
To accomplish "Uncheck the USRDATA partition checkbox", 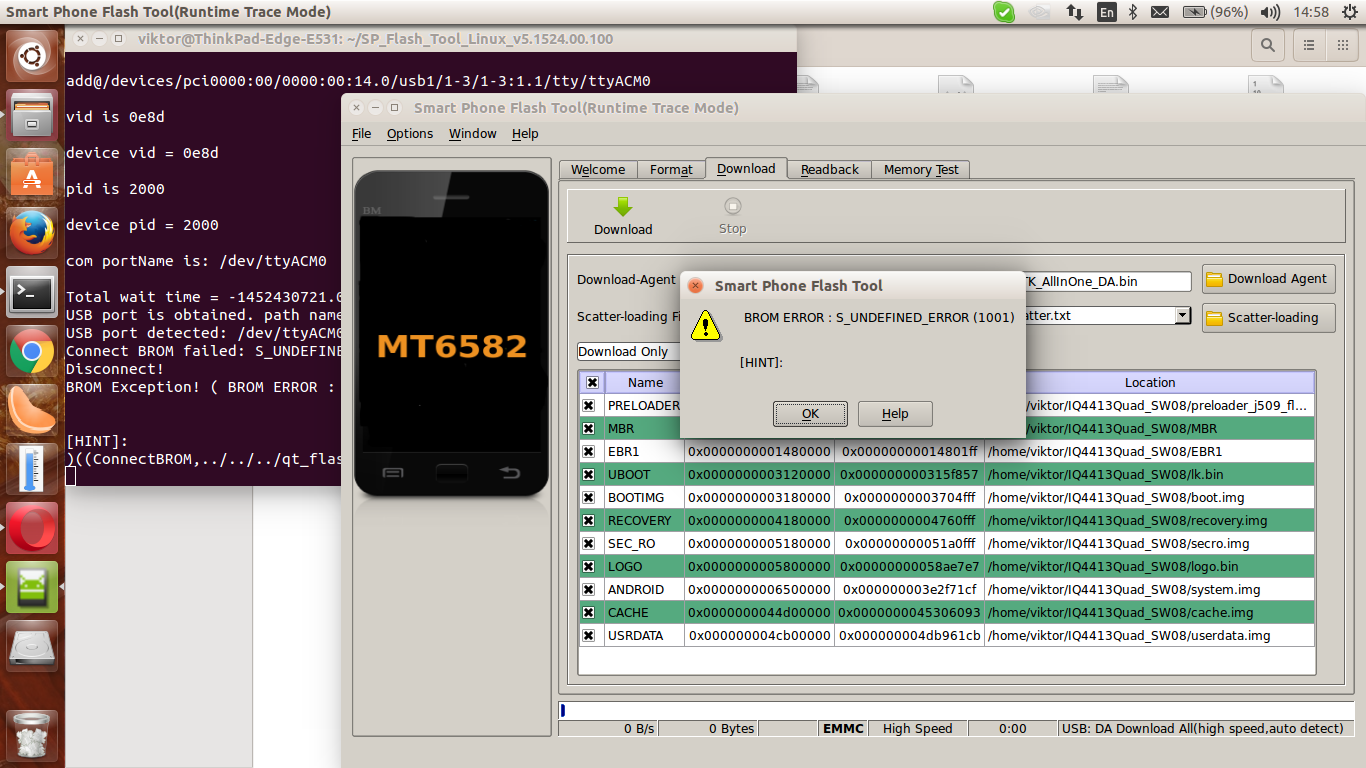I will 589,636.
